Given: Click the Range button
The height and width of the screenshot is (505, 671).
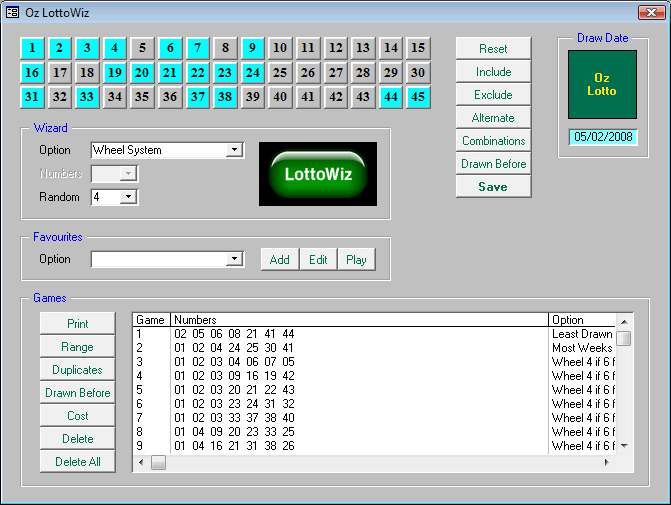Looking at the screenshot, I should [77, 347].
